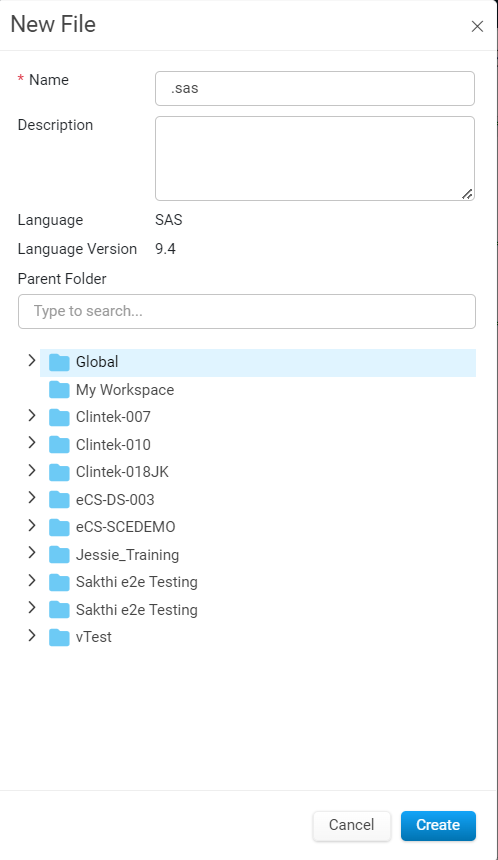Image resolution: width=498 pixels, height=860 pixels.
Task: Click the Global folder icon
Action: 59,362
